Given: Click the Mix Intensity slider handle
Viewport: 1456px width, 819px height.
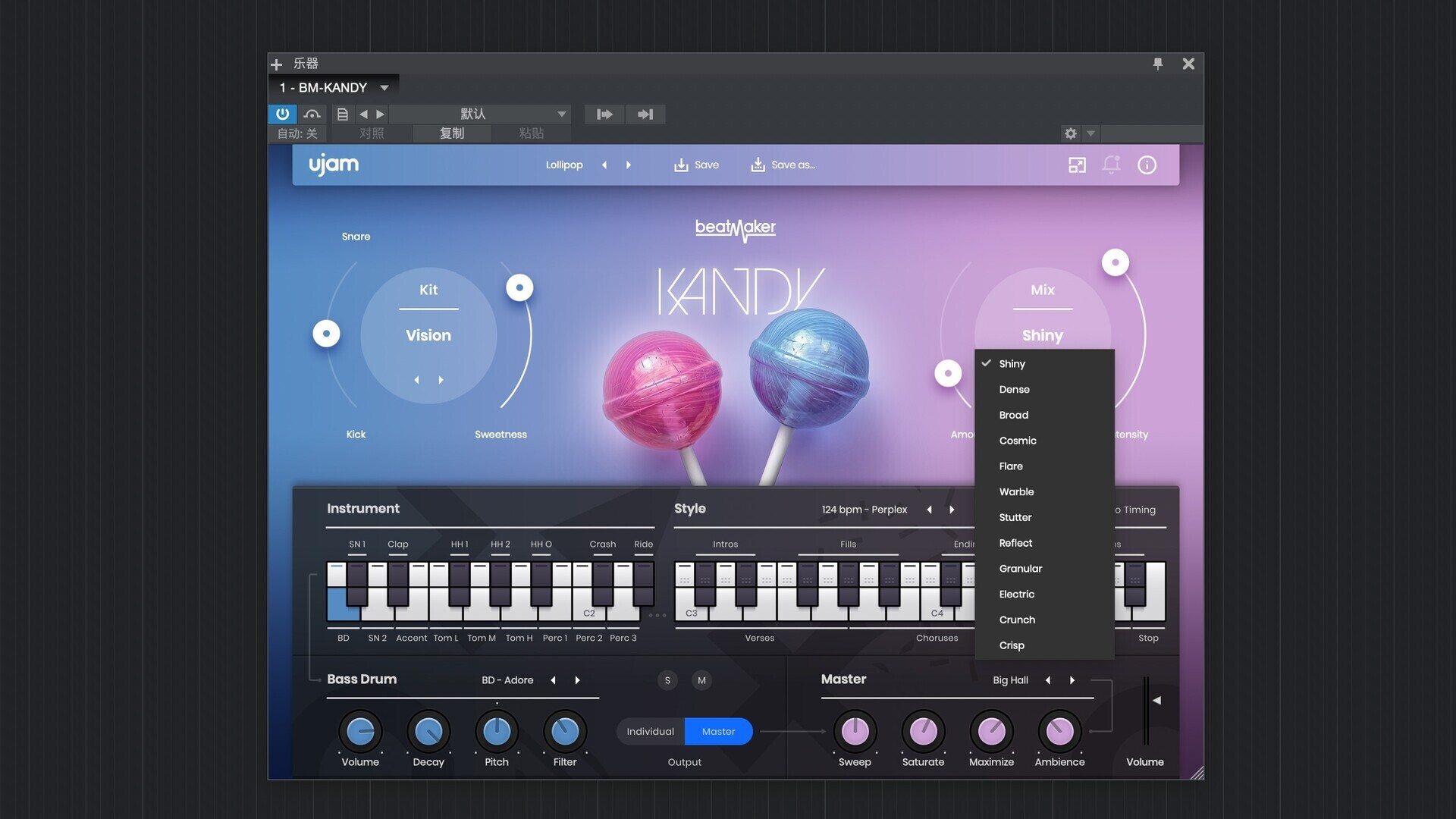Looking at the screenshot, I should point(1115,262).
